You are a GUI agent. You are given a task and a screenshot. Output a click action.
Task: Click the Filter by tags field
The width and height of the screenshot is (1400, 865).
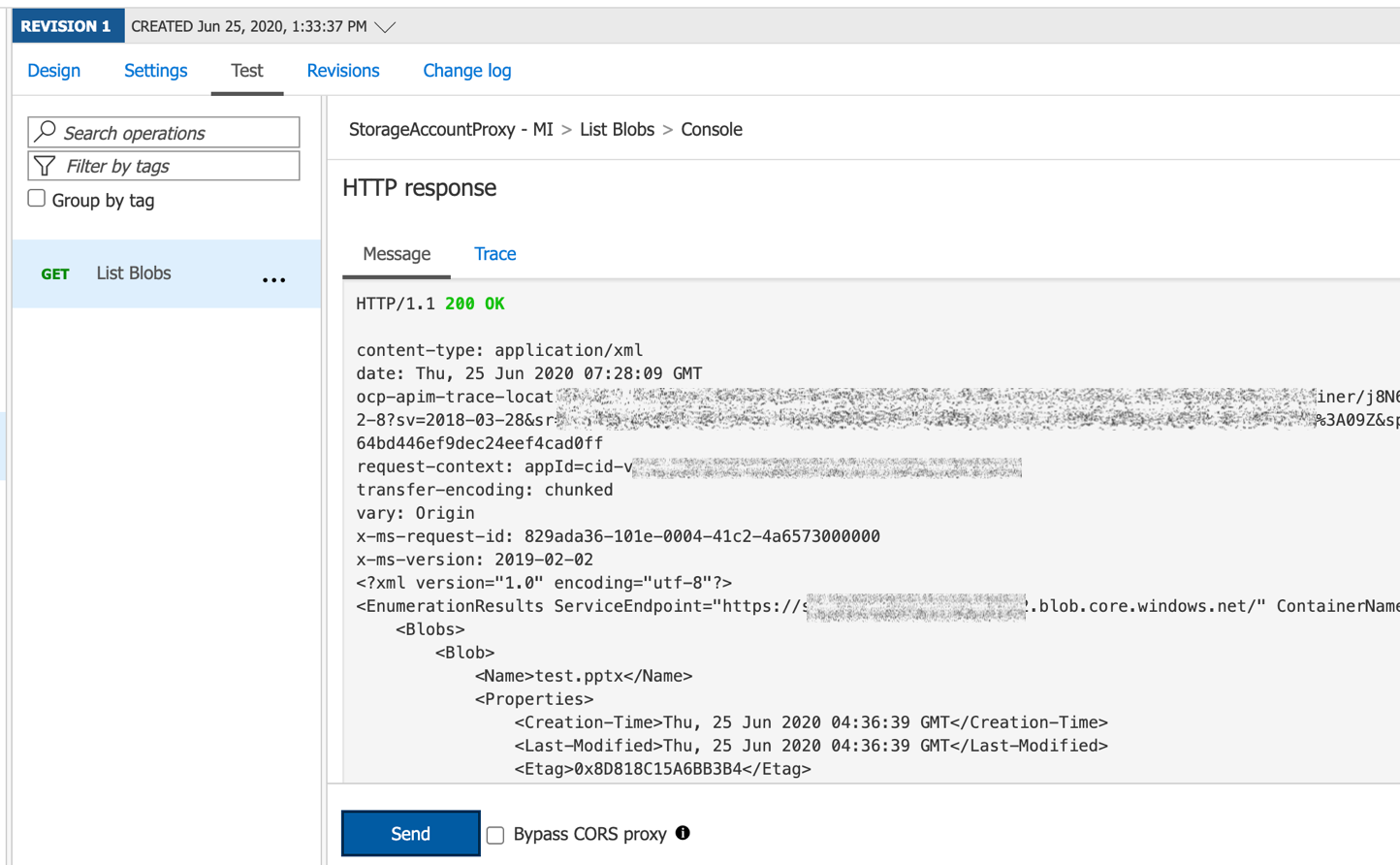point(164,166)
